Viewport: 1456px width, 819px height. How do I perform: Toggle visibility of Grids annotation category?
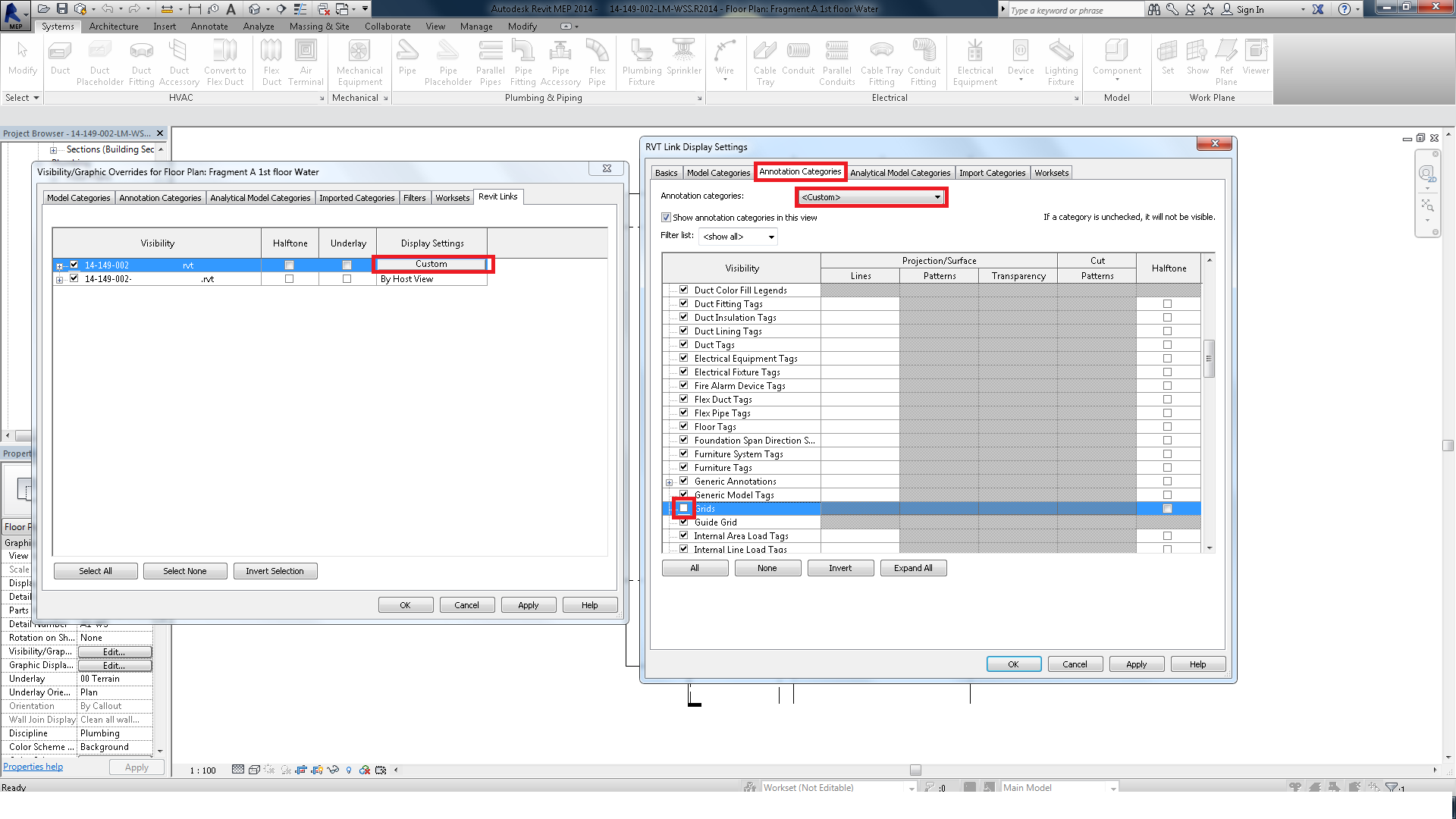tap(683, 508)
